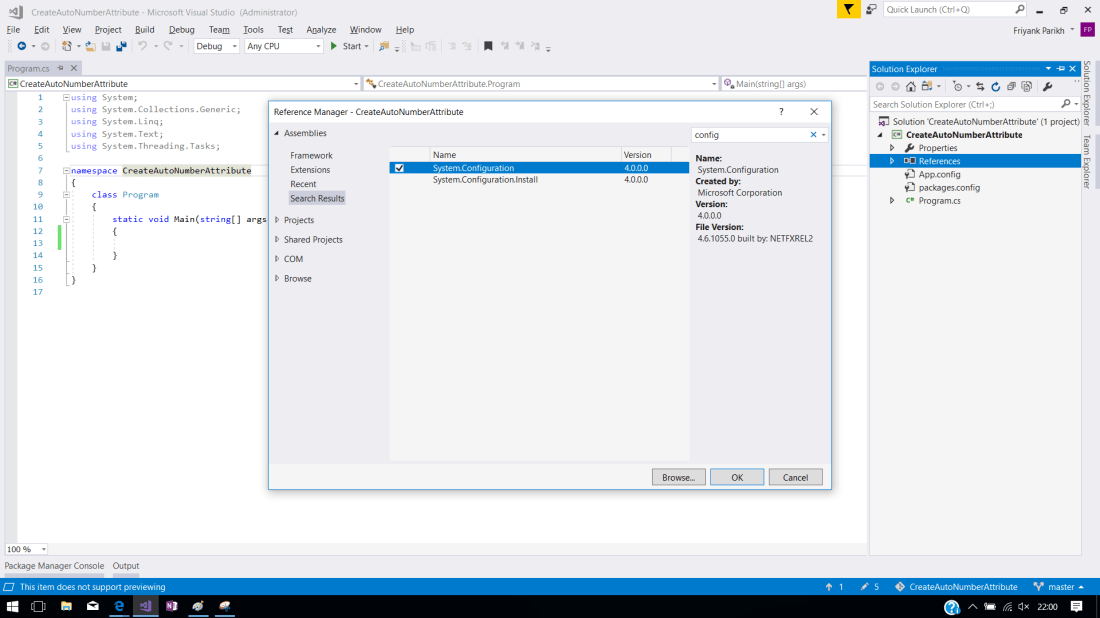Open the Build menu
Screen dimensions: 1100x618
click(x=145, y=30)
